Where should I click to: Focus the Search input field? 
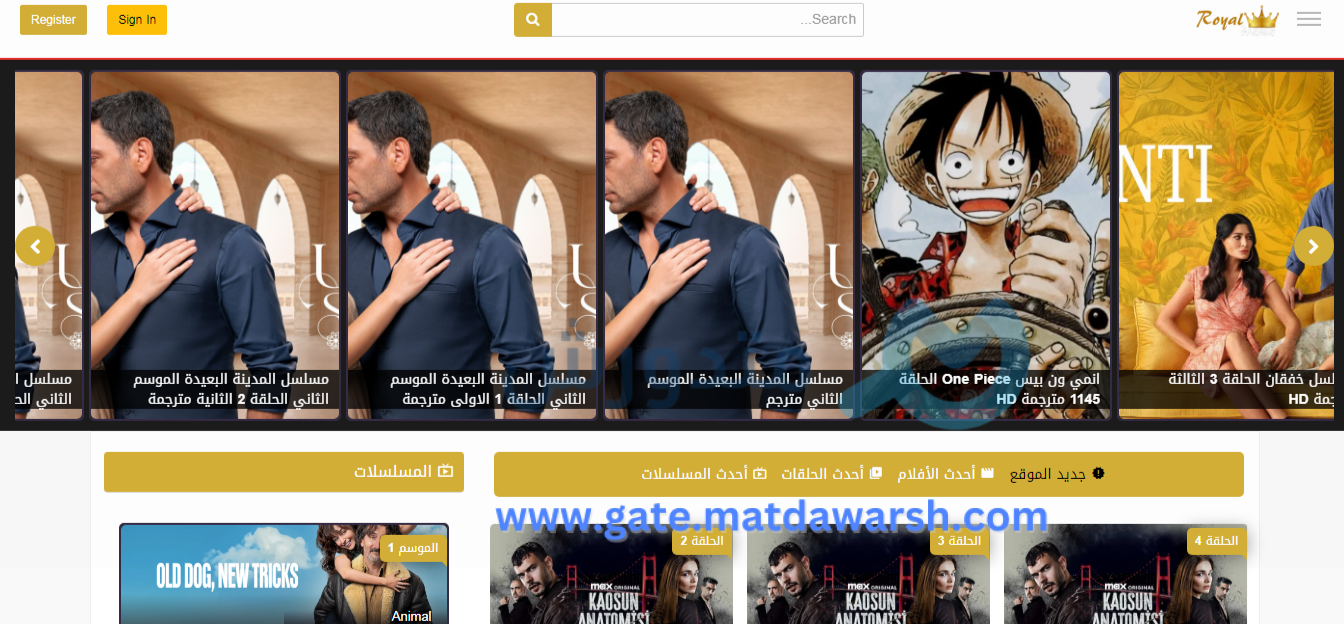pyautogui.click(x=707, y=20)
